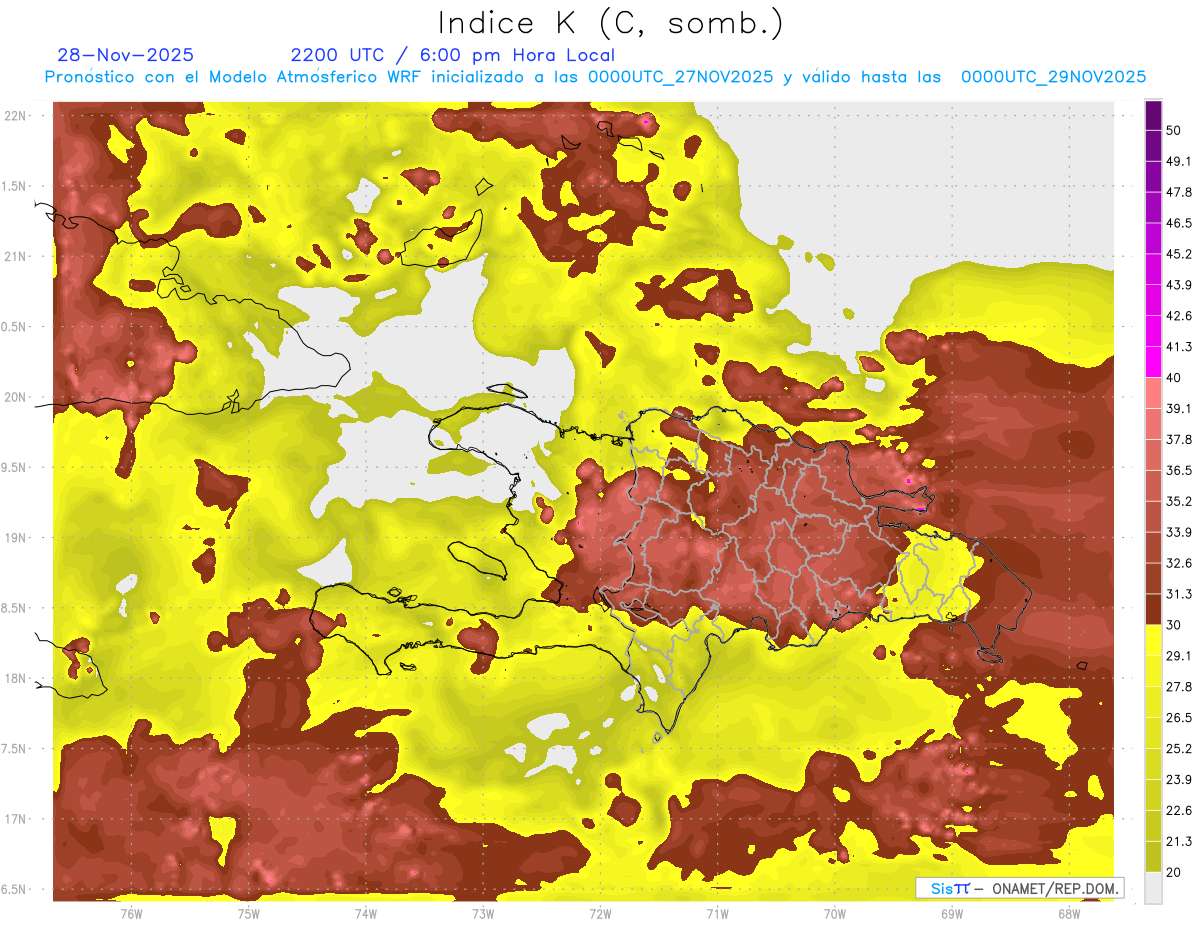Click the 71W longitude label
The image size is (1200, 927).
tap(717, 913)
